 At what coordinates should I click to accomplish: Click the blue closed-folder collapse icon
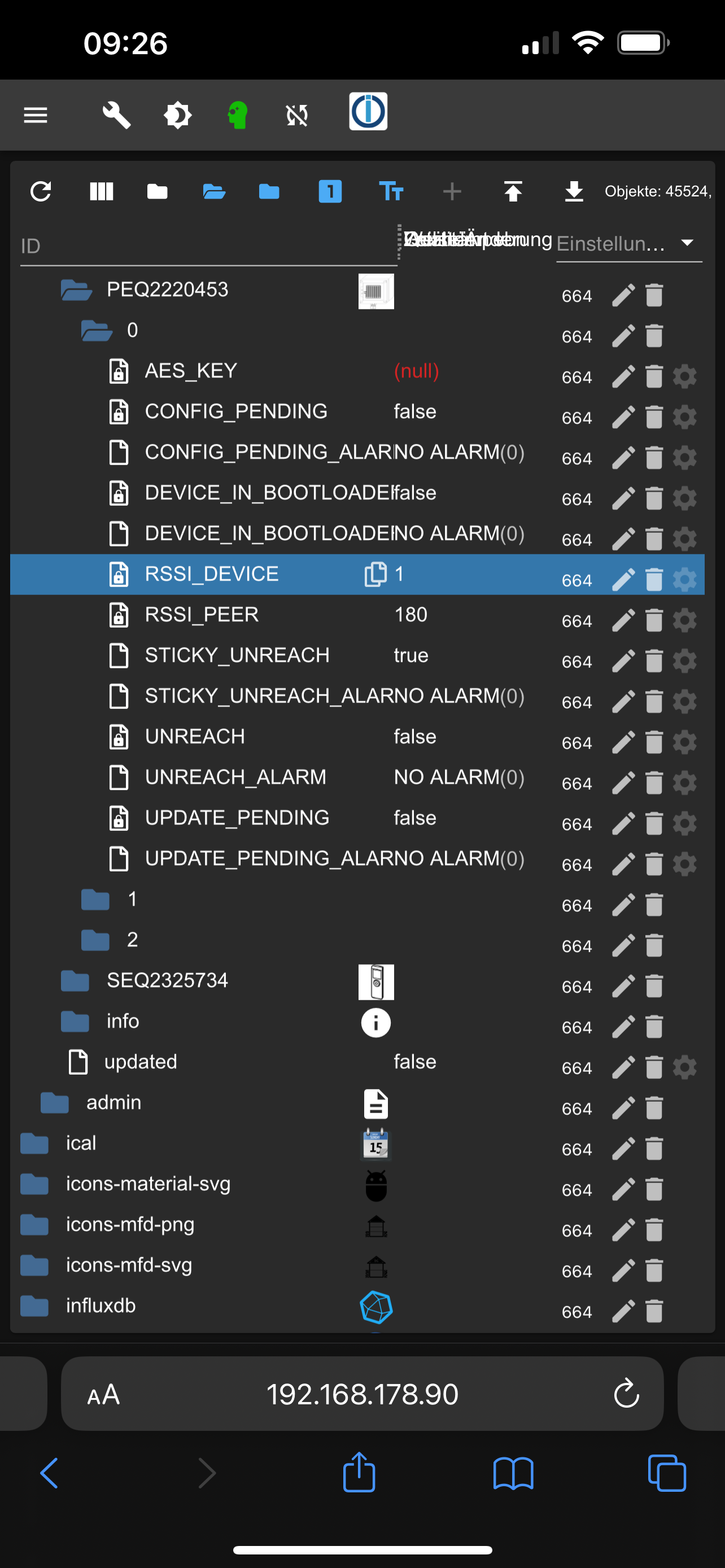[x=269, y=192]
